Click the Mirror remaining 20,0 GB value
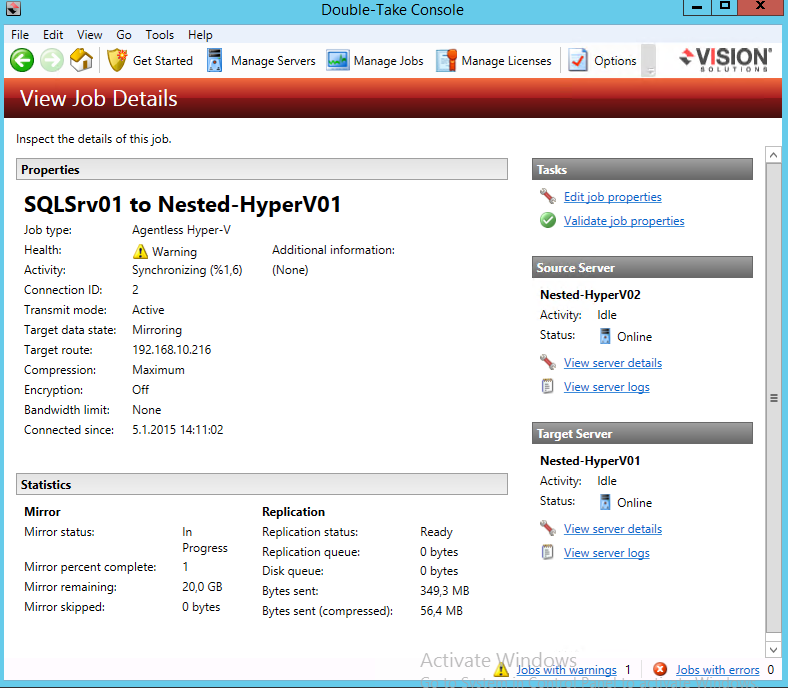 (x=202, y=587)
